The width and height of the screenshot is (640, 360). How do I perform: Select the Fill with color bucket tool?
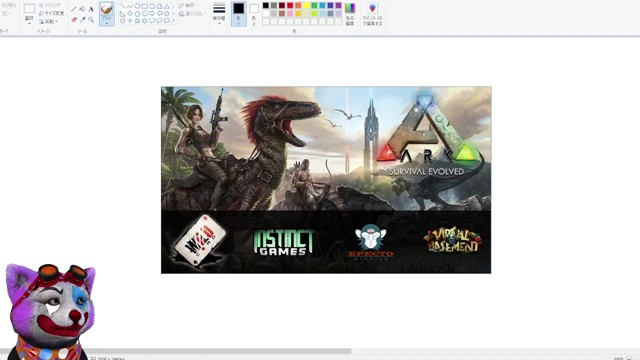82,9
